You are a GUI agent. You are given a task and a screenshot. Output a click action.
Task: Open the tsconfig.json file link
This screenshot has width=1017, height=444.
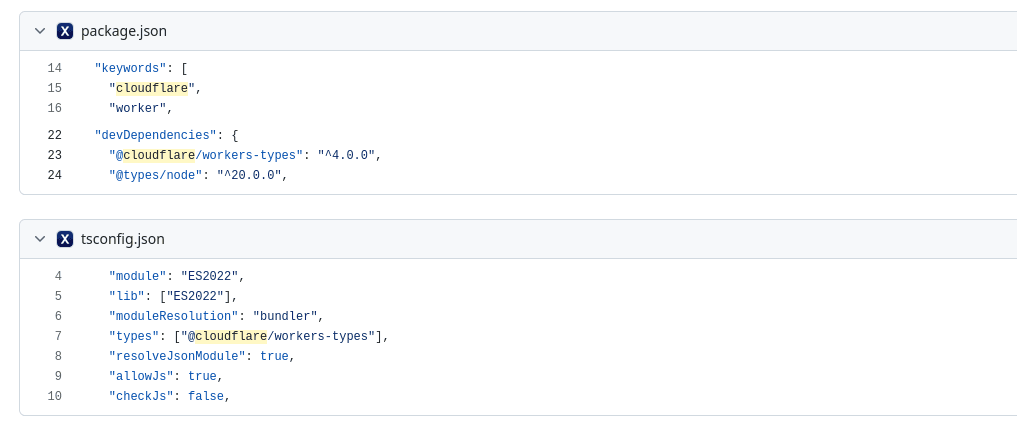[122, 239]
